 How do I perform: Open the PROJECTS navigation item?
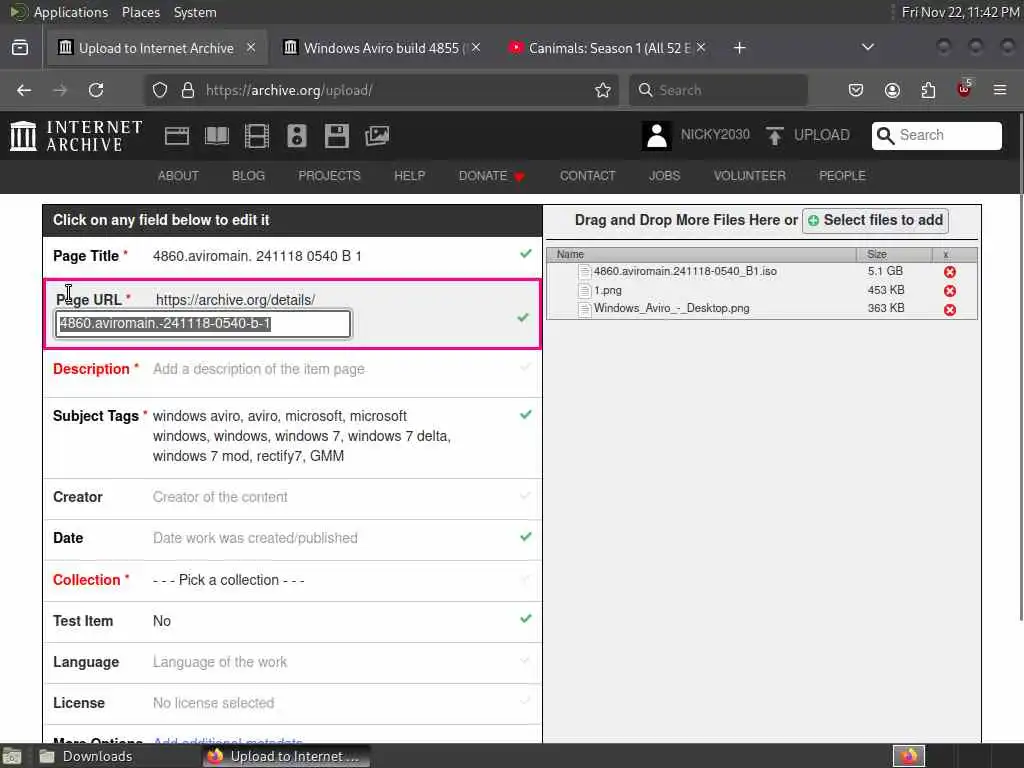(329, 176)
